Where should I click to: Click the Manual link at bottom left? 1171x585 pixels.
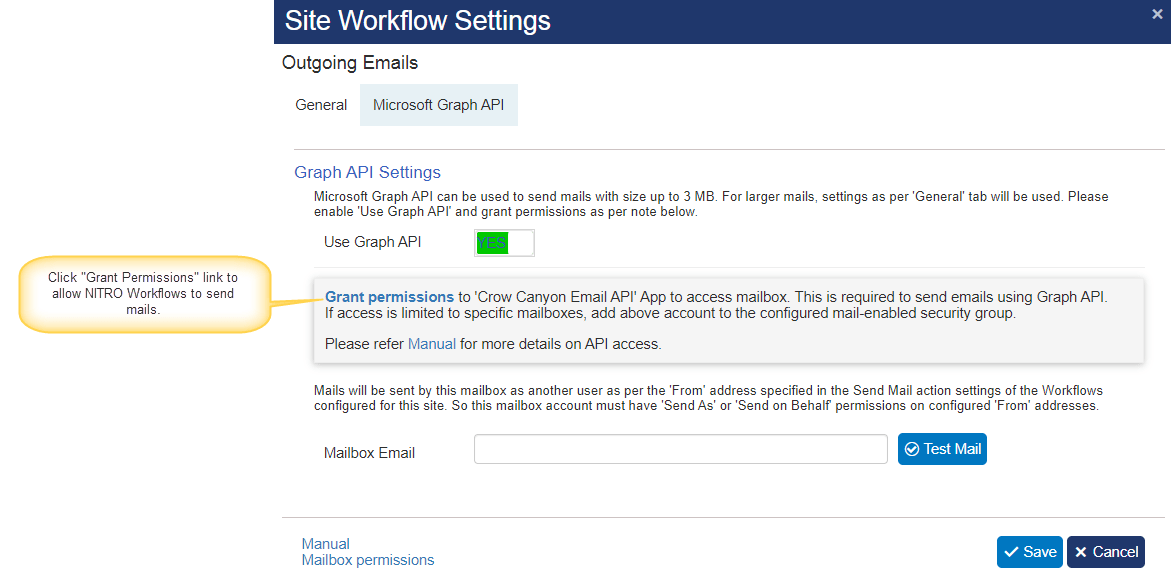[325, 543]
